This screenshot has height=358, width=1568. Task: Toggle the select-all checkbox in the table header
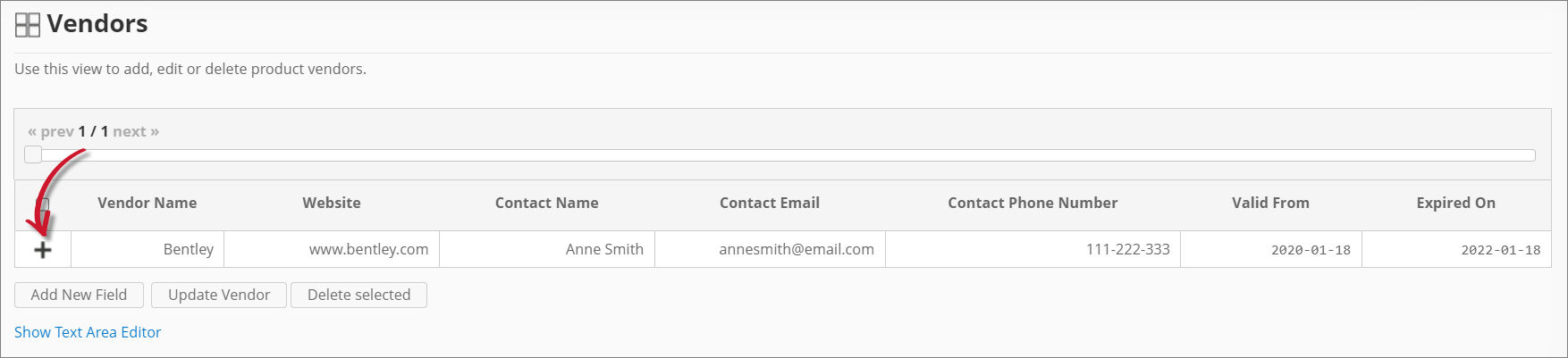pyautogui.click(x=44, y=204)
